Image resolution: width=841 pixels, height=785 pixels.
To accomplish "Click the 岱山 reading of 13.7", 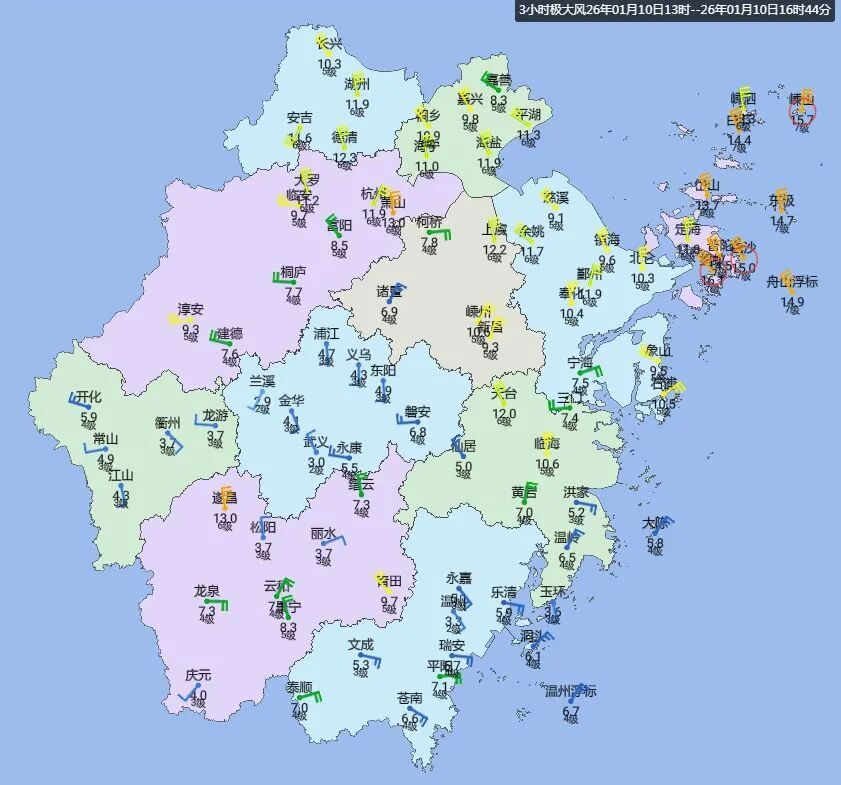I will [x=703, y=204].
